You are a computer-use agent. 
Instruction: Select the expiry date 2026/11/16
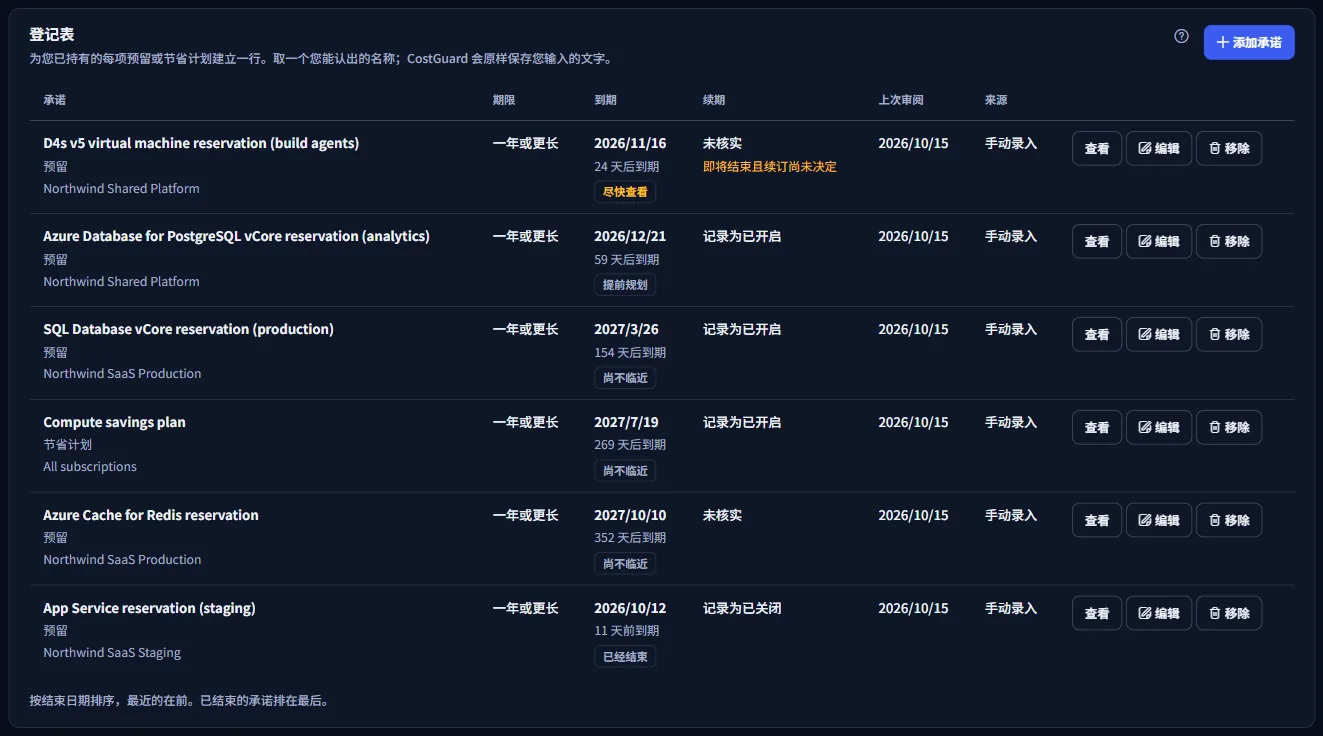[630, 143]
